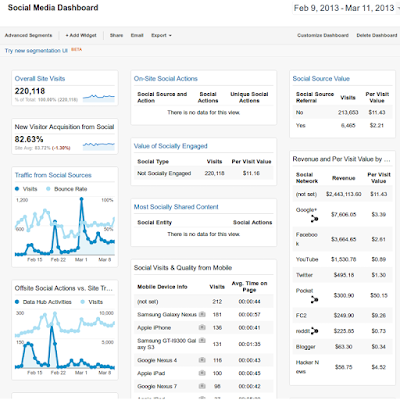400x400 pixels.
Task: Click the New Visitor Acquisition sparkline
Action: coord(99,146)
